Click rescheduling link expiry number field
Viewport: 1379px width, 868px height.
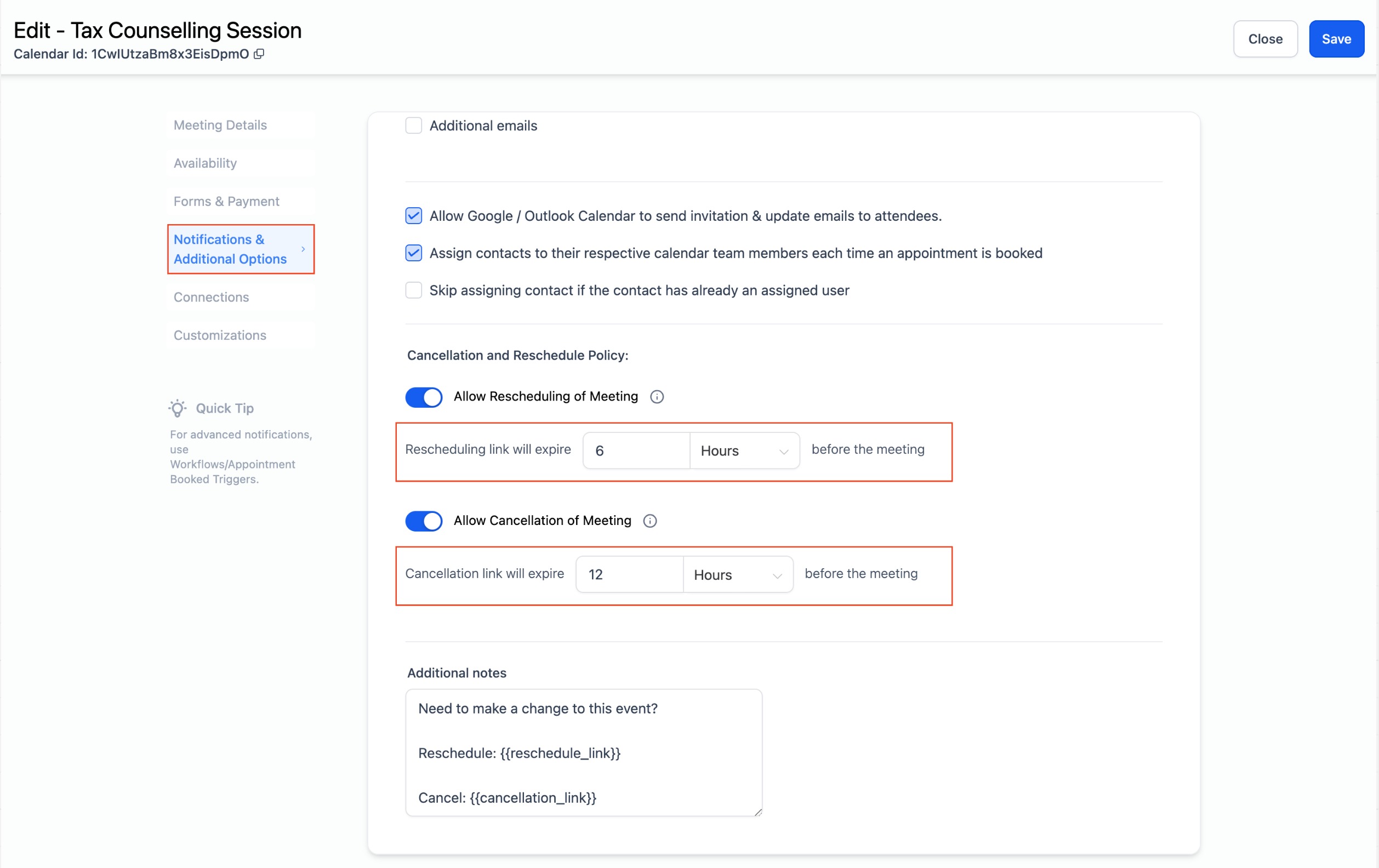tap(636, 450)
